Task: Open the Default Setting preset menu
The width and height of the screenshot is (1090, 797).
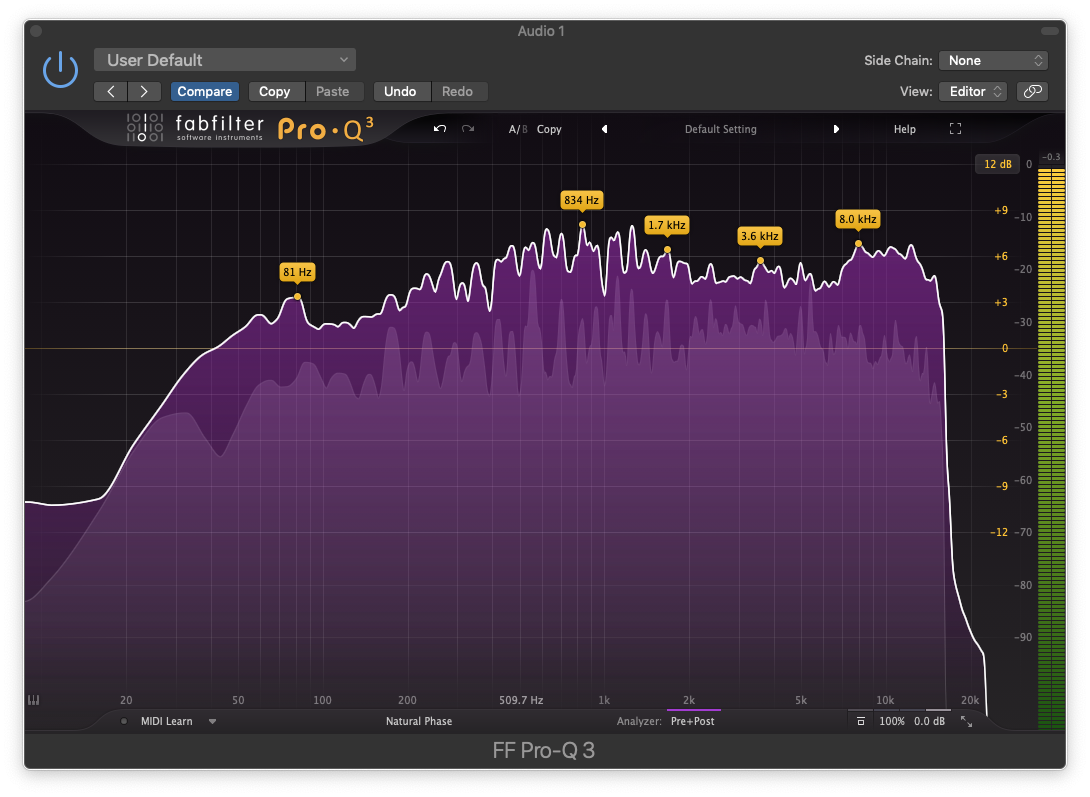Action: tap(721, 129)
